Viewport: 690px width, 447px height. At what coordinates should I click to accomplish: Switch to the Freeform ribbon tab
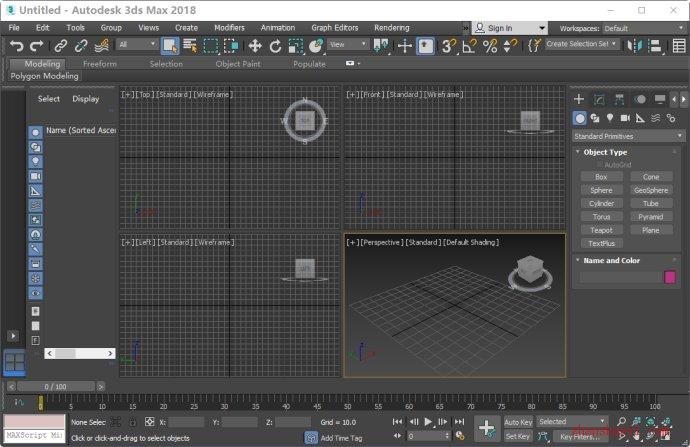coord(100,64)
